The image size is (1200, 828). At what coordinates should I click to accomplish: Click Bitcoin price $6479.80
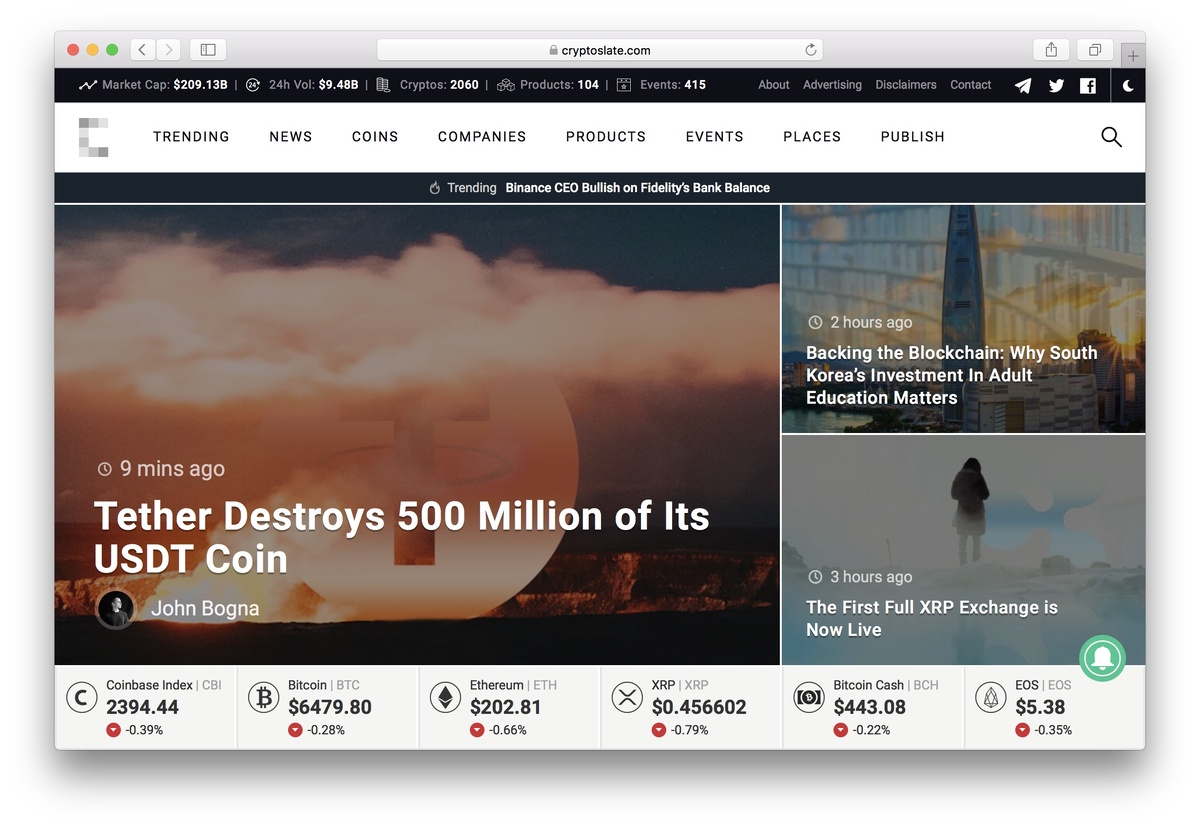tap(330, 707)
